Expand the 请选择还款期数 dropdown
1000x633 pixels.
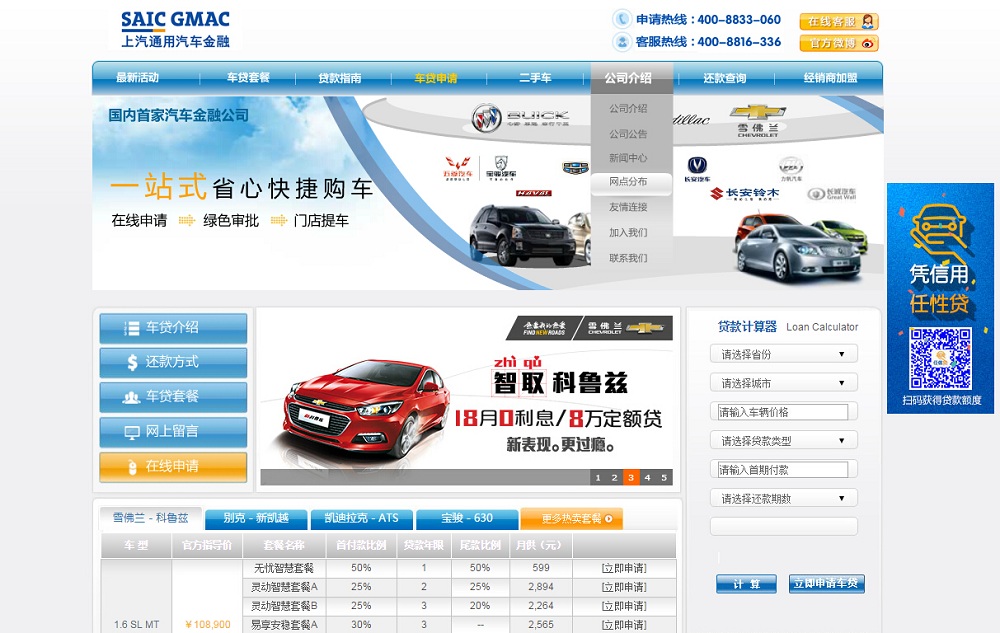(784, 498)
